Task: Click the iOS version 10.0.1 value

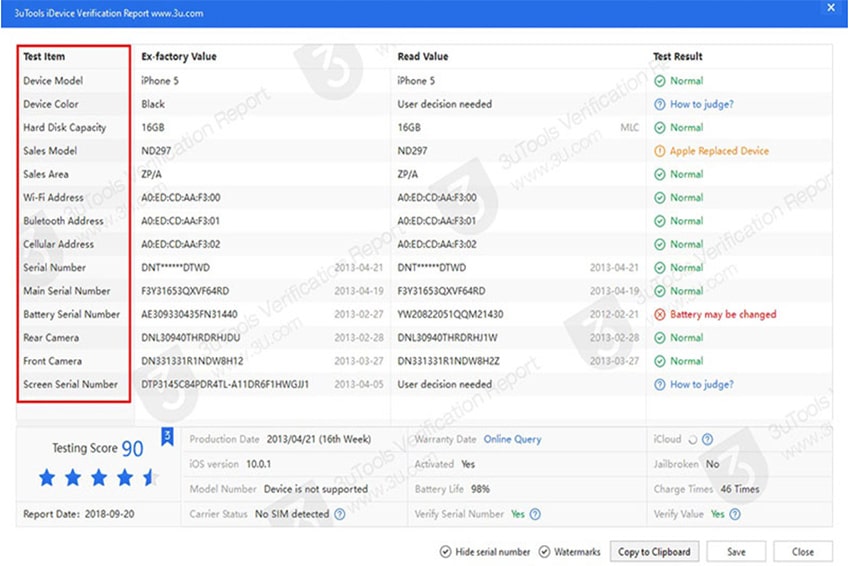Action: (x=259, y=464)
